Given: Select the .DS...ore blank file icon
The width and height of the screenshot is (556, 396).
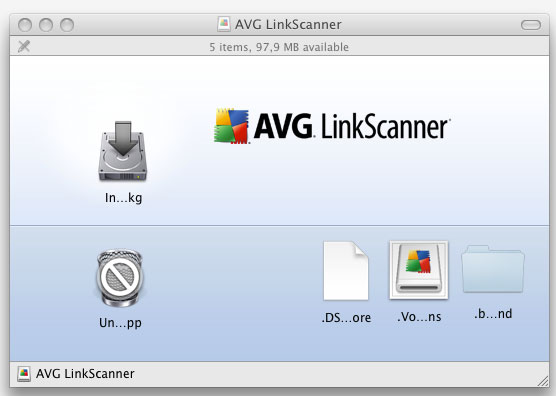Looking at the screenshot, I should click(346, 271).
